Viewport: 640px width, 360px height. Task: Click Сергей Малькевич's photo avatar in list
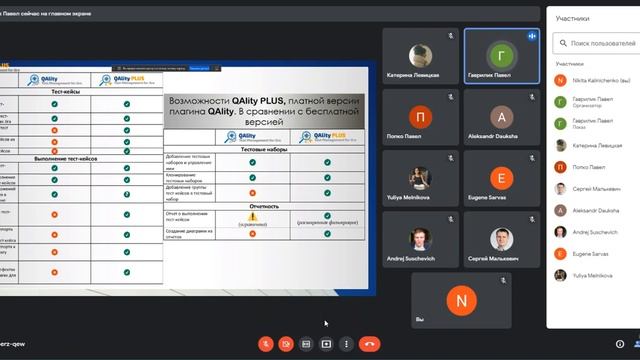(560, 189)
